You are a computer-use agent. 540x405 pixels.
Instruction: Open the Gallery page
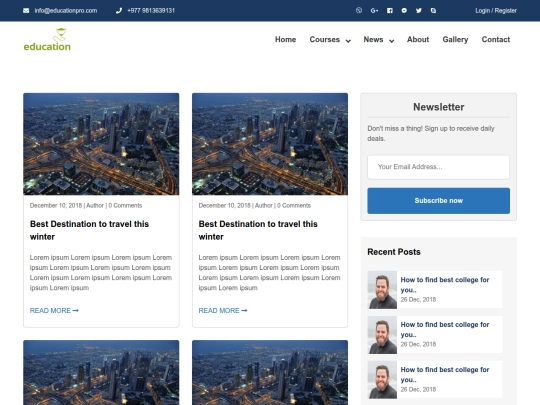click(x=455, y=40)
